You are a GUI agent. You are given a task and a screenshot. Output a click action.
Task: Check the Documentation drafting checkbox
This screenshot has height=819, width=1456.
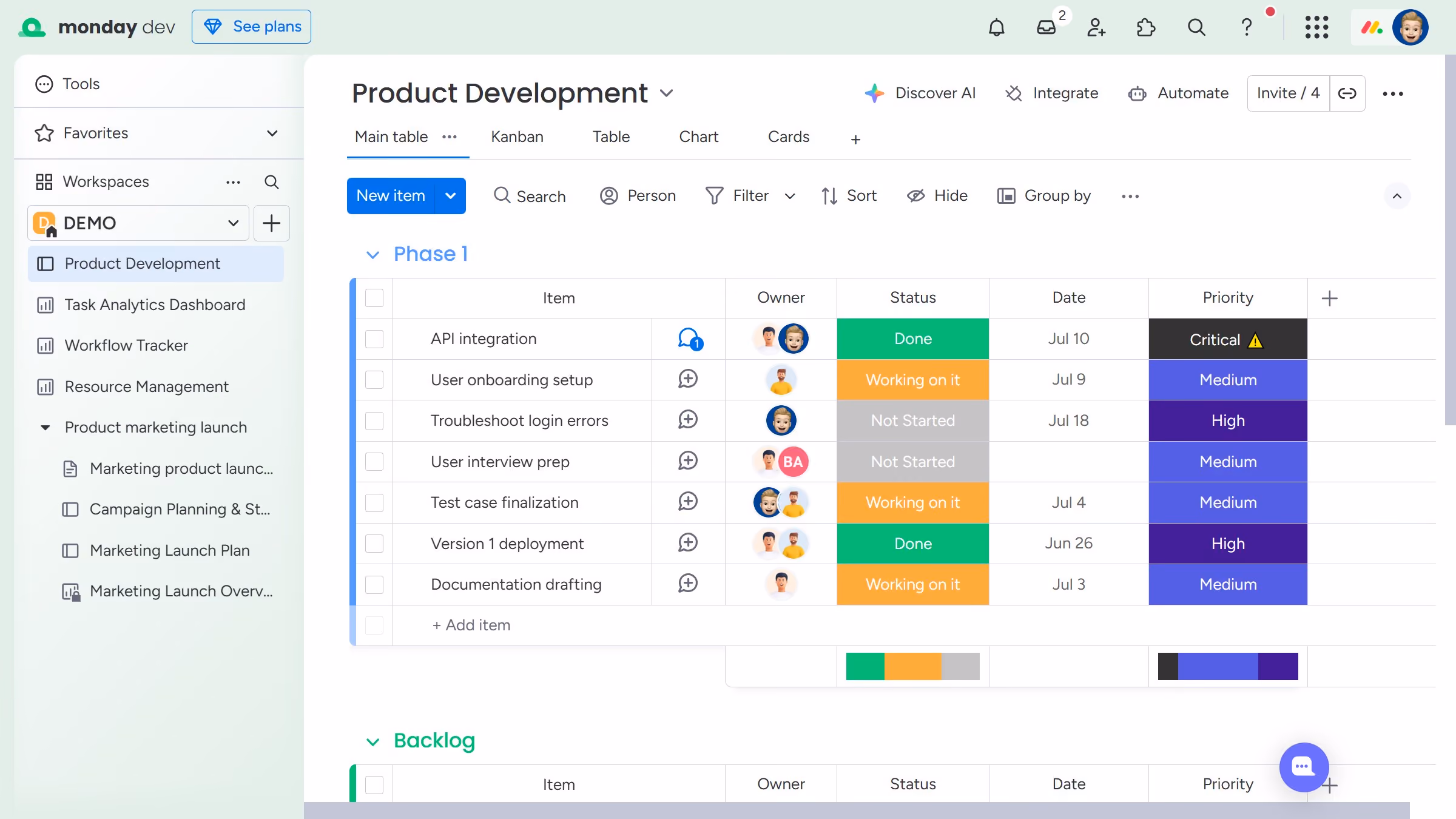(374, 585)
